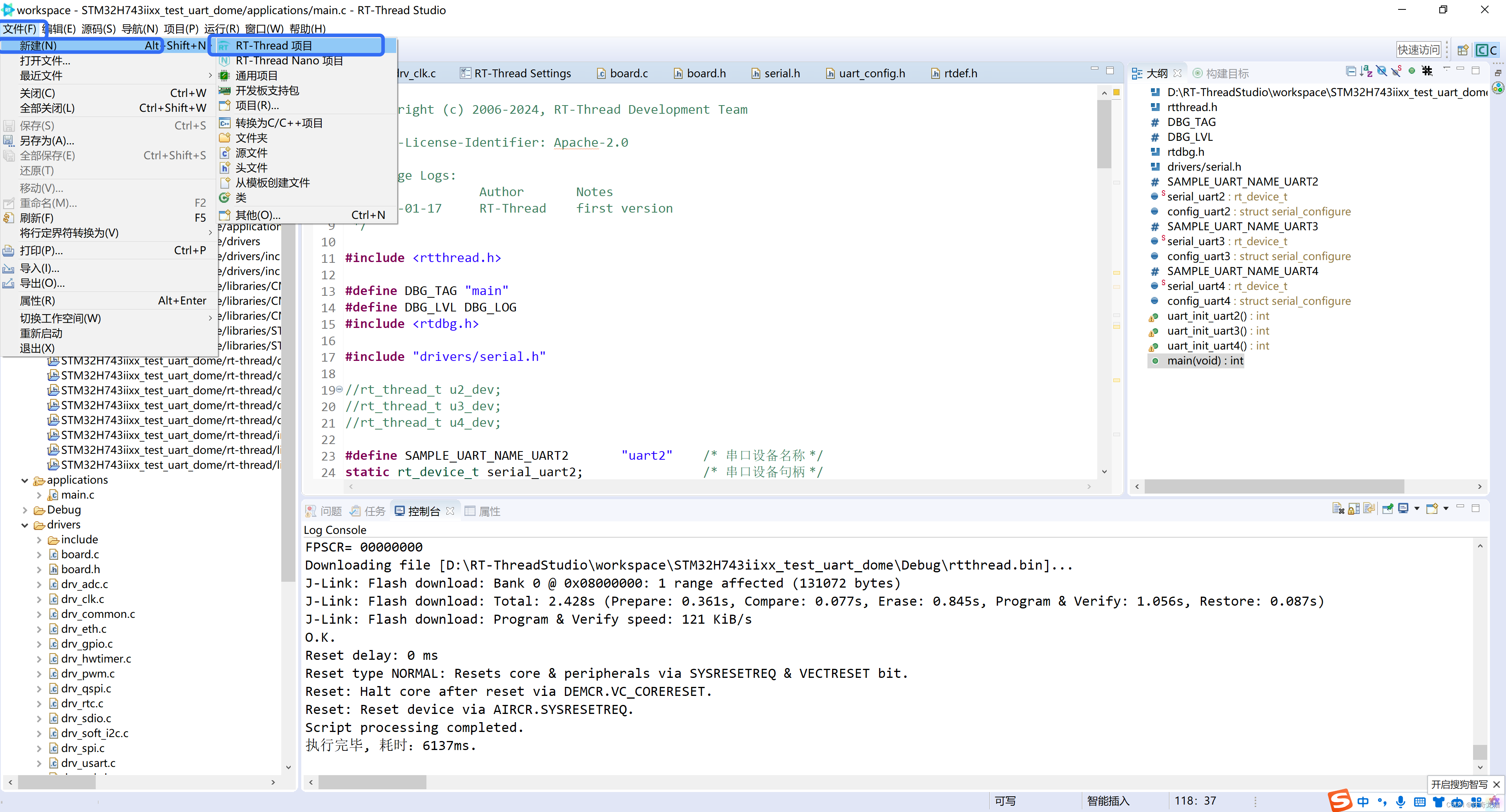The height and width of the screenshot is (812, 1506).
Task: Select RT-Thread Nano 项目 menu entry
Action: [x=289, y=61]
